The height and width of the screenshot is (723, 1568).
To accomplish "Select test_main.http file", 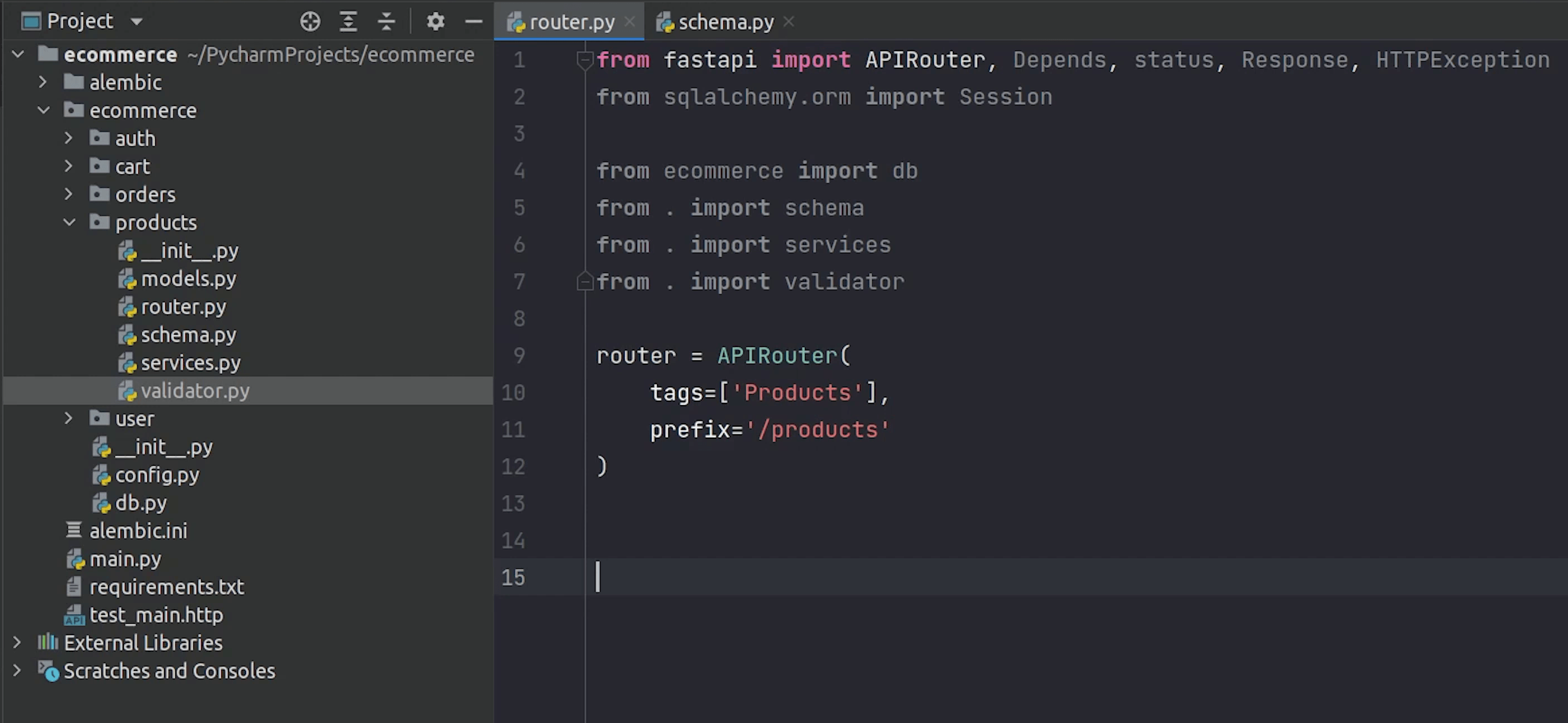I will tap(156, 615).
